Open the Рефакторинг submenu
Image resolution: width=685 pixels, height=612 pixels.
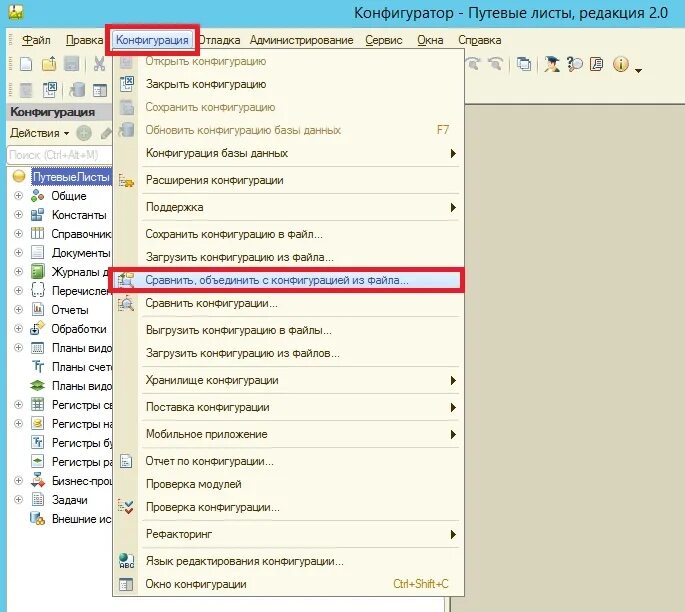click(286, 534)
